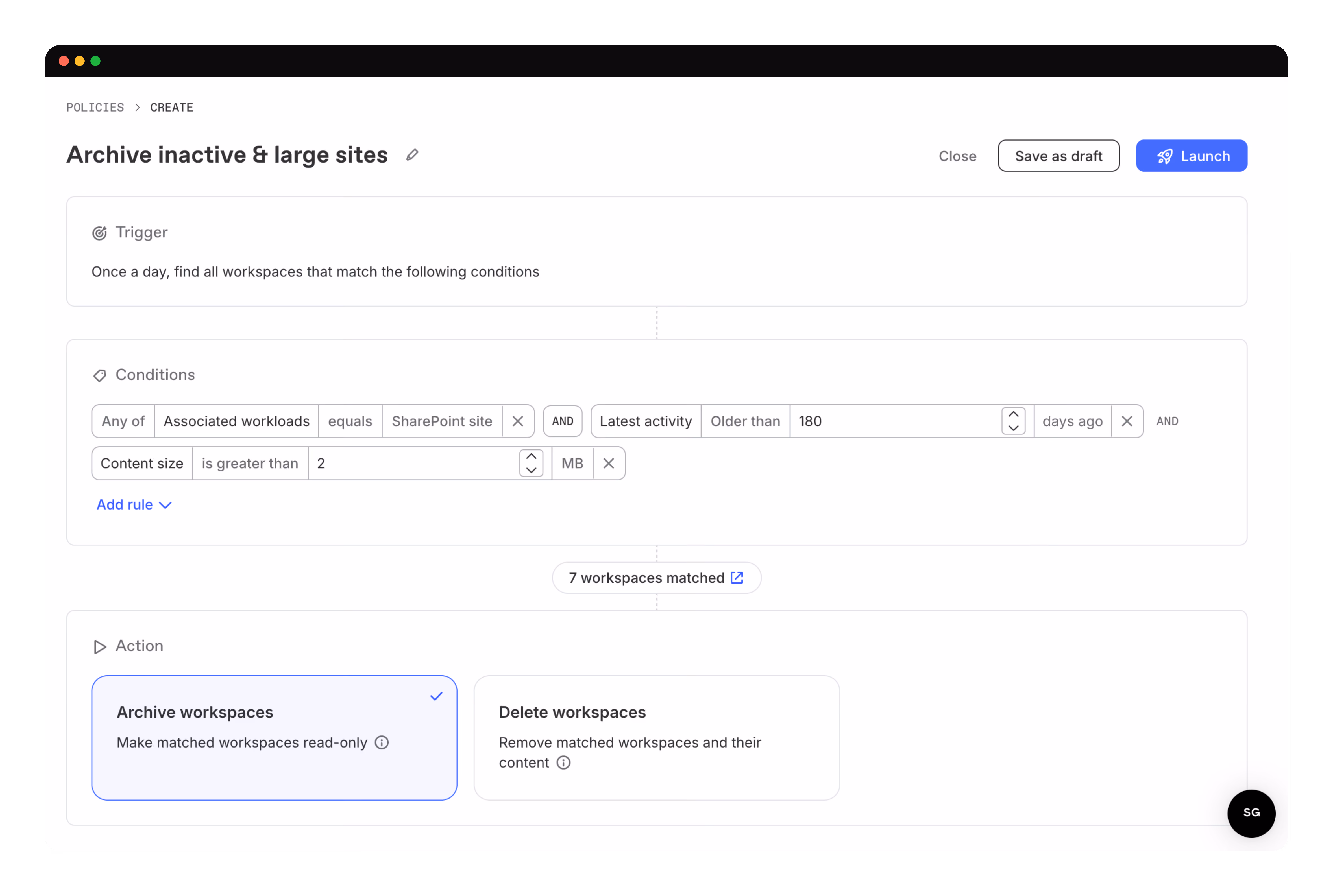This screenshot has height=896, width=1333.
Task: Launch the policy
Action: (x=1191, y=156)
